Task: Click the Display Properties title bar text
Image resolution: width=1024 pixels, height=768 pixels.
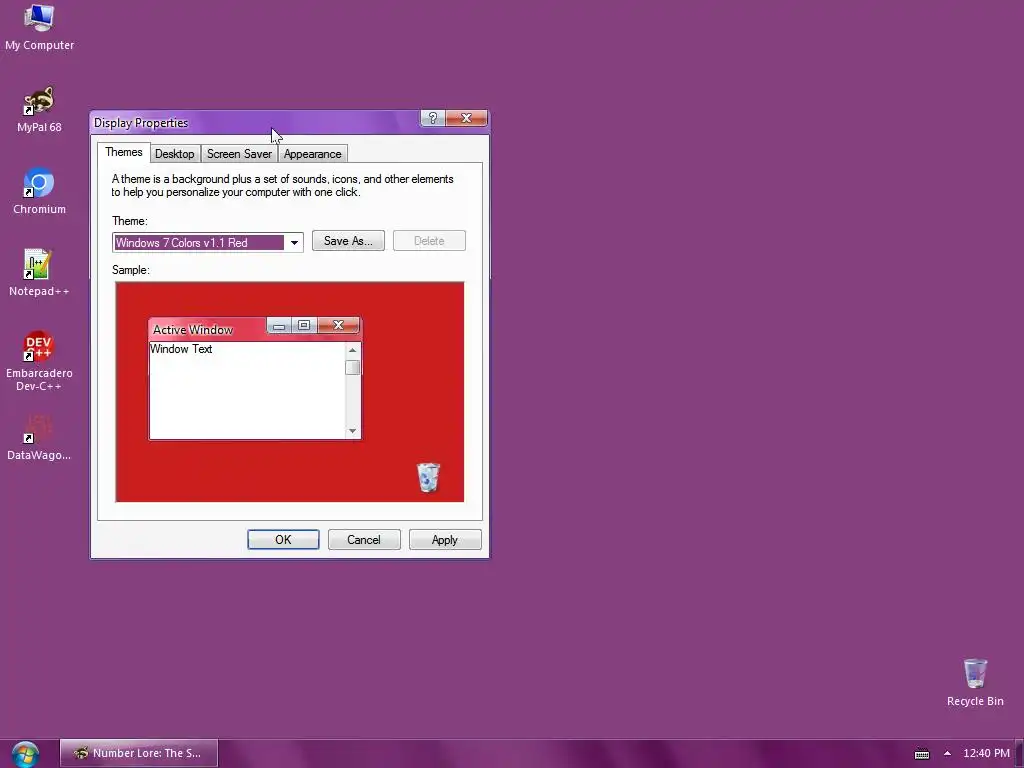Action: 141,123
